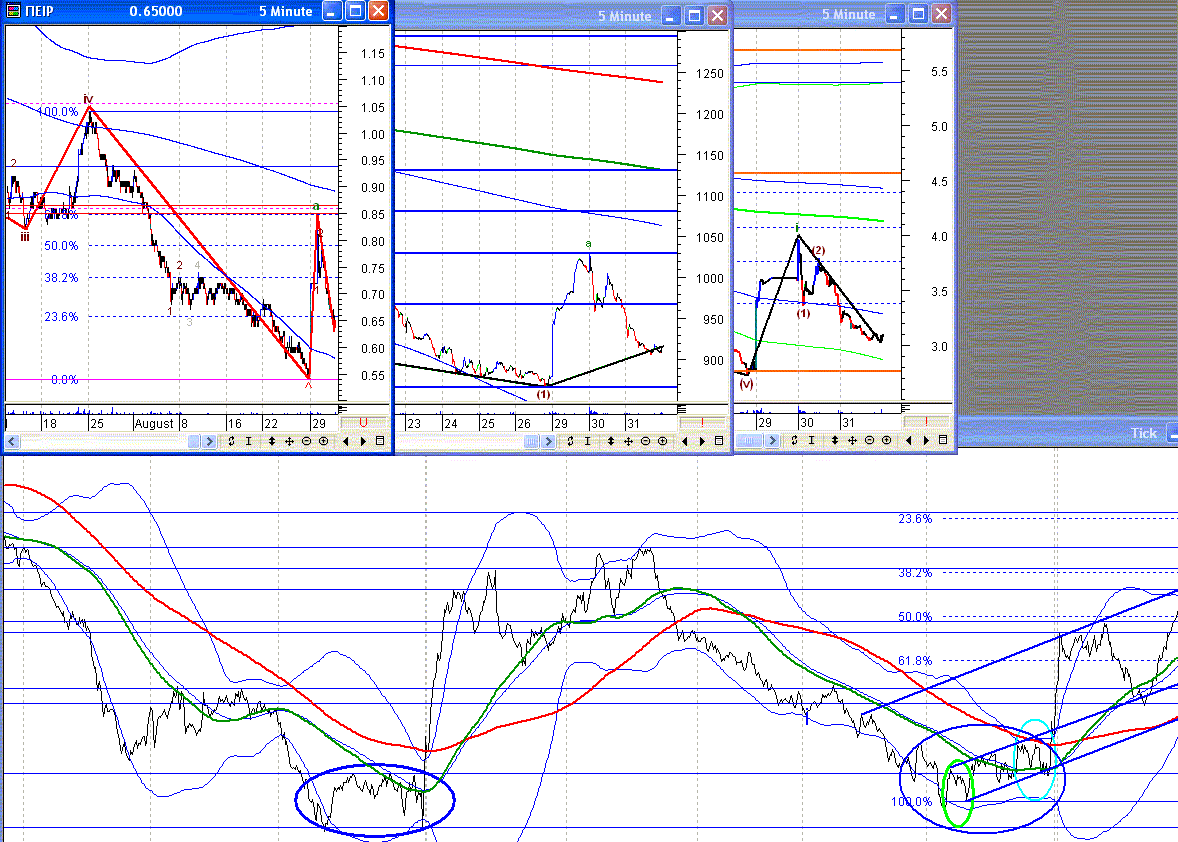The image size is (1178, 842).
Task: Click next triangle in middle 5 Minute window
Action: tap(702, 441)
